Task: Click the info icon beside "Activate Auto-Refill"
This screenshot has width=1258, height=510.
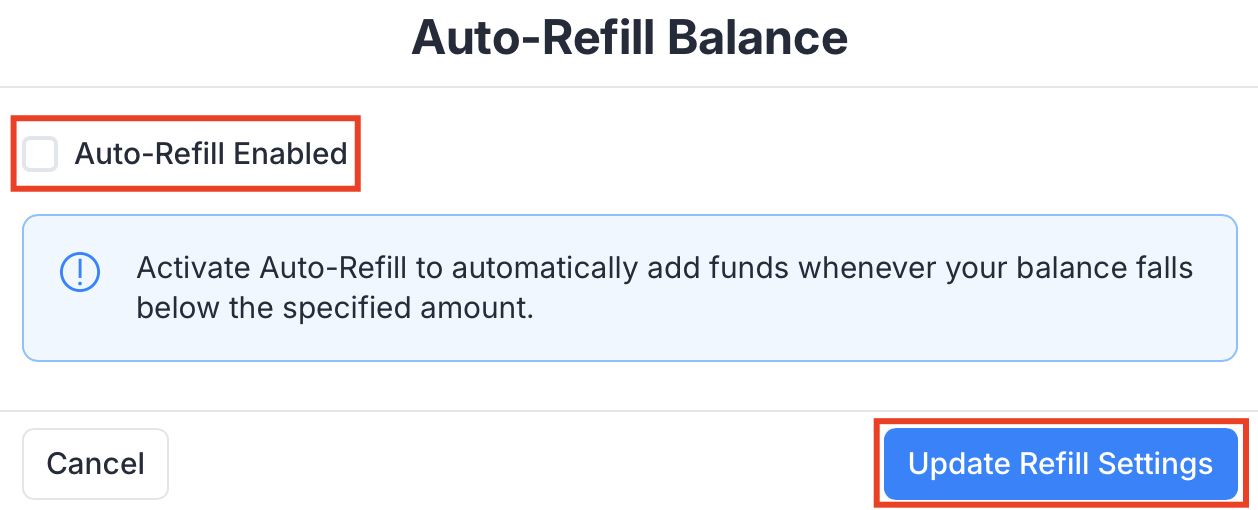Action: click(x=80, y=270)
